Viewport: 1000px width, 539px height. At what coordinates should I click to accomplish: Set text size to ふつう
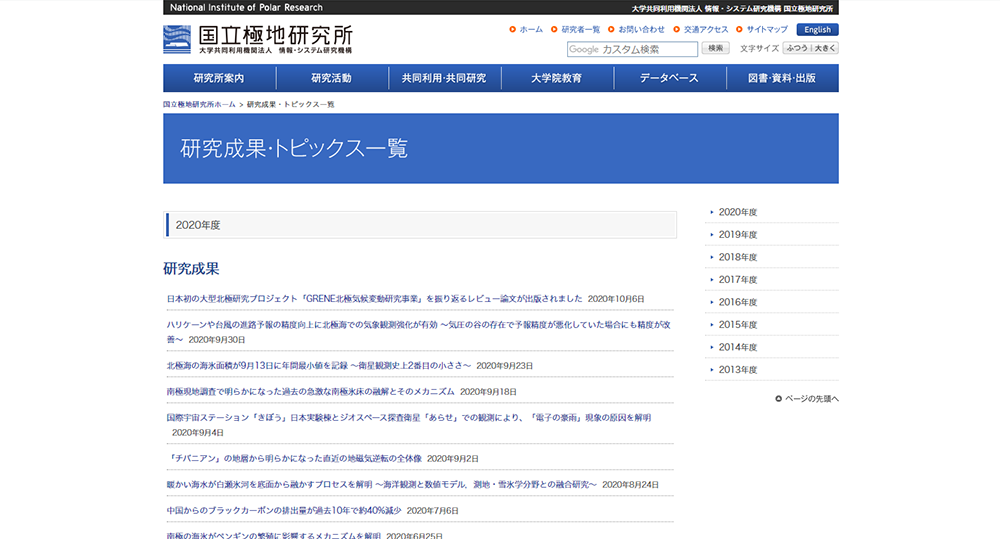(797, 48)
